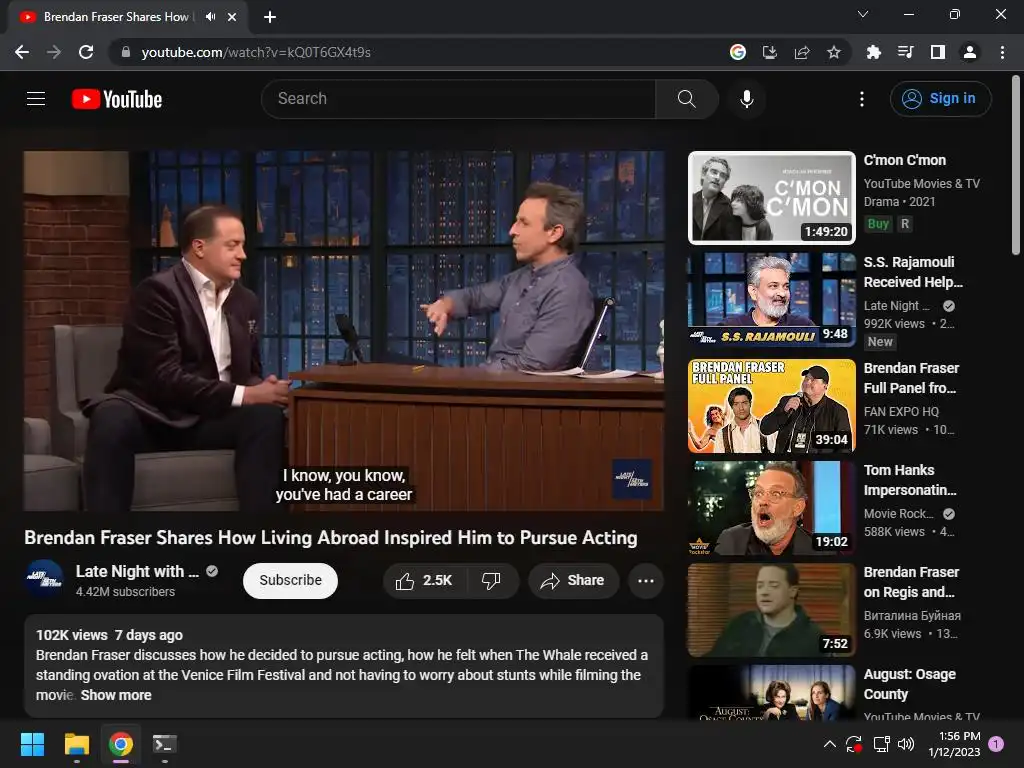Open File Explorer from taskbar
Image resolution: width=1024 pixels, height=768 pixels.
[76, 744]
